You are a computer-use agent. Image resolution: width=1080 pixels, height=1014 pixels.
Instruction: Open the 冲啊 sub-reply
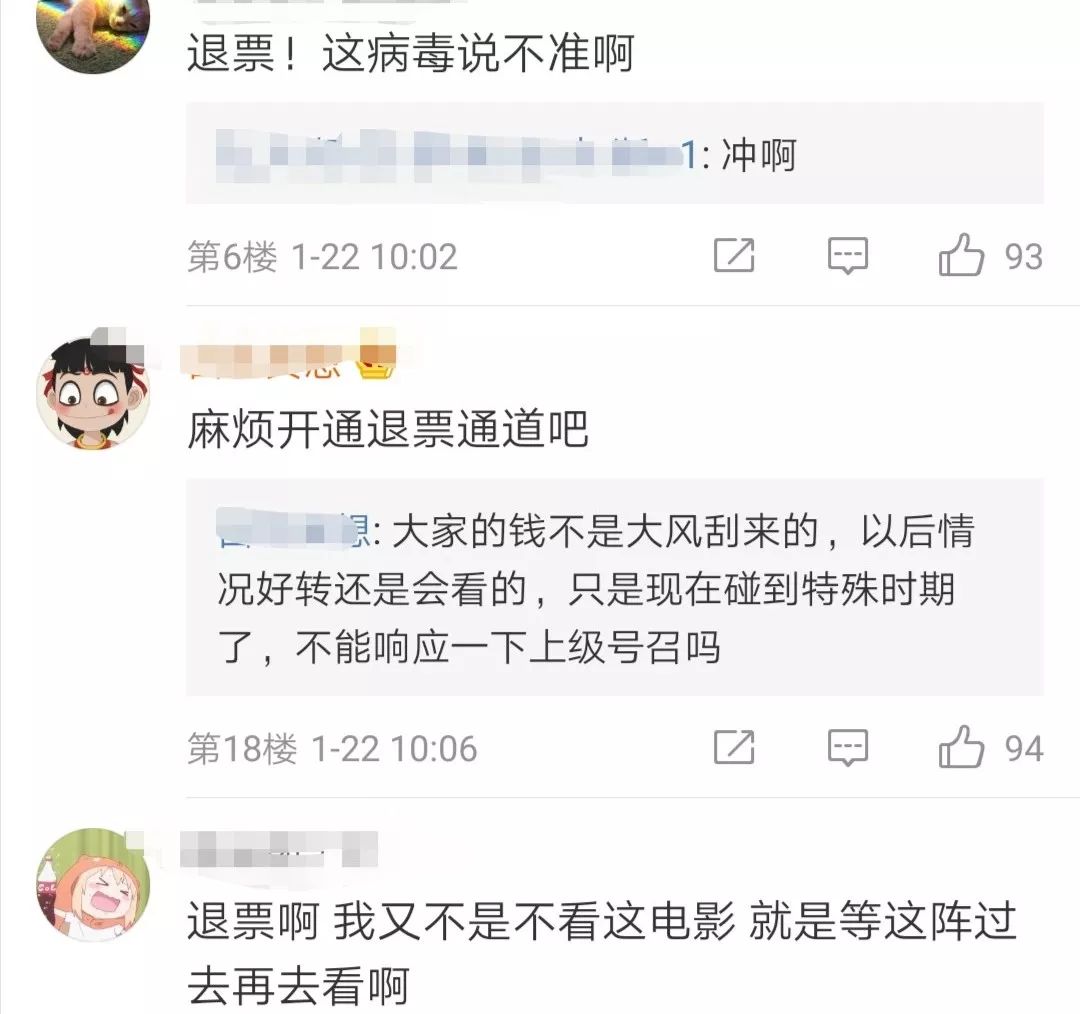[x=614, y=154]
